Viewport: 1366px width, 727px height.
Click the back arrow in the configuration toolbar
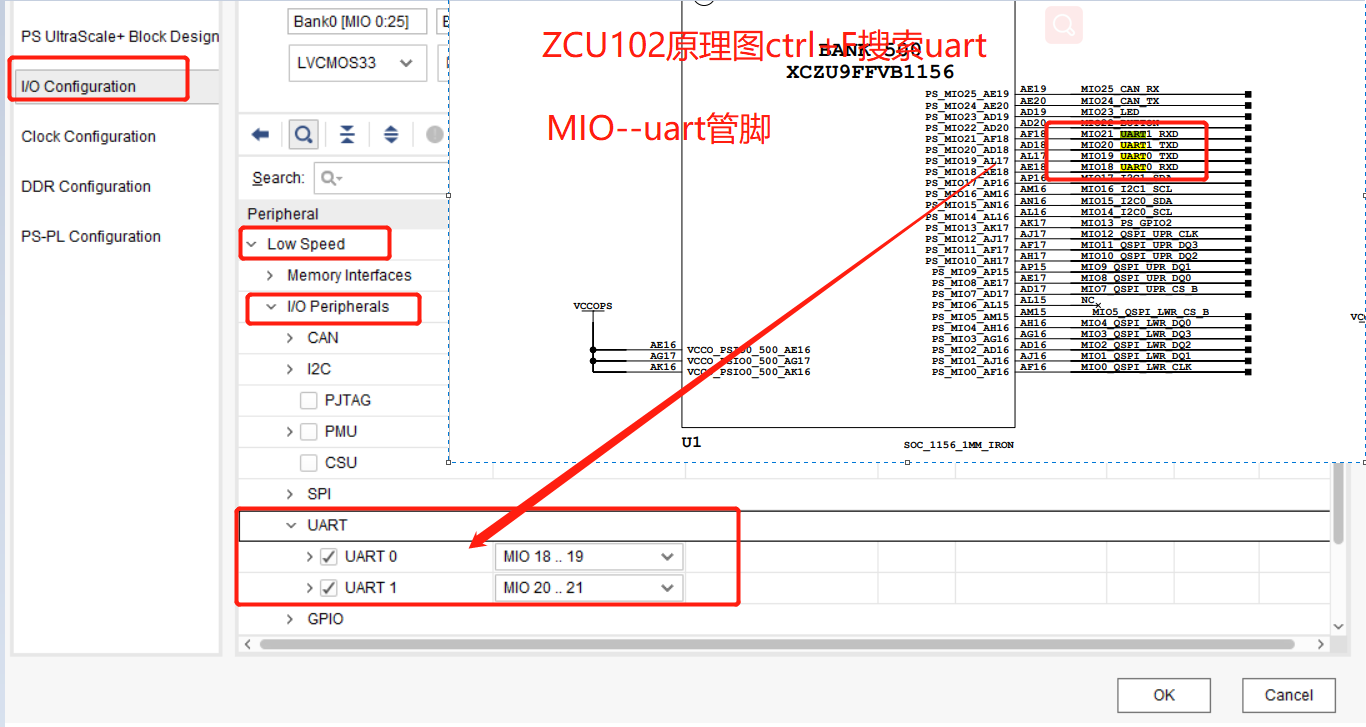tap(262, 133)
